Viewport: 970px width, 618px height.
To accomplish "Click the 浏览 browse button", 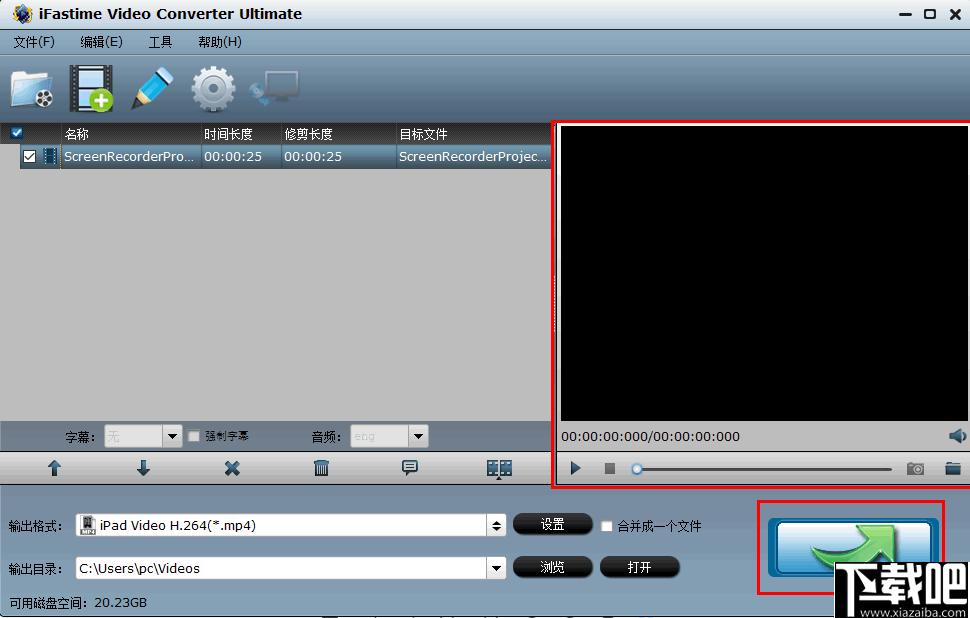I will tap(552, 567).
